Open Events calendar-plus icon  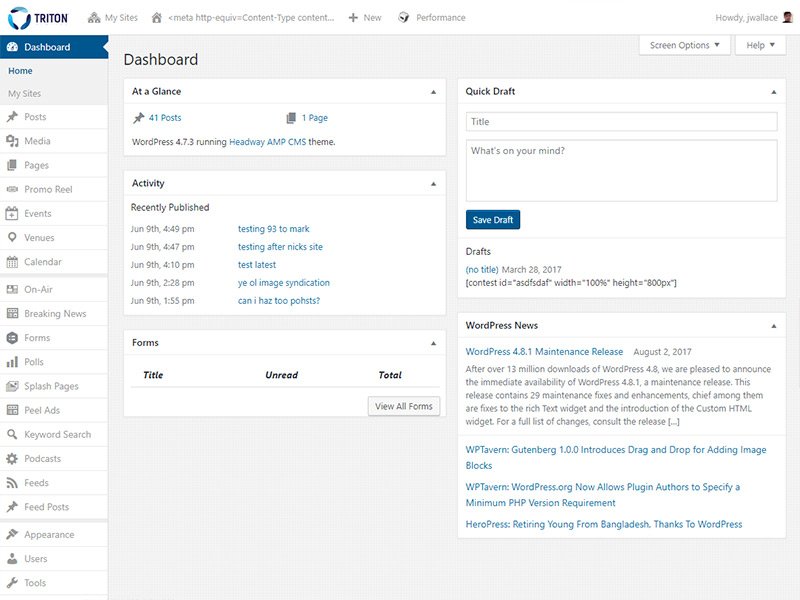point(12,213)
